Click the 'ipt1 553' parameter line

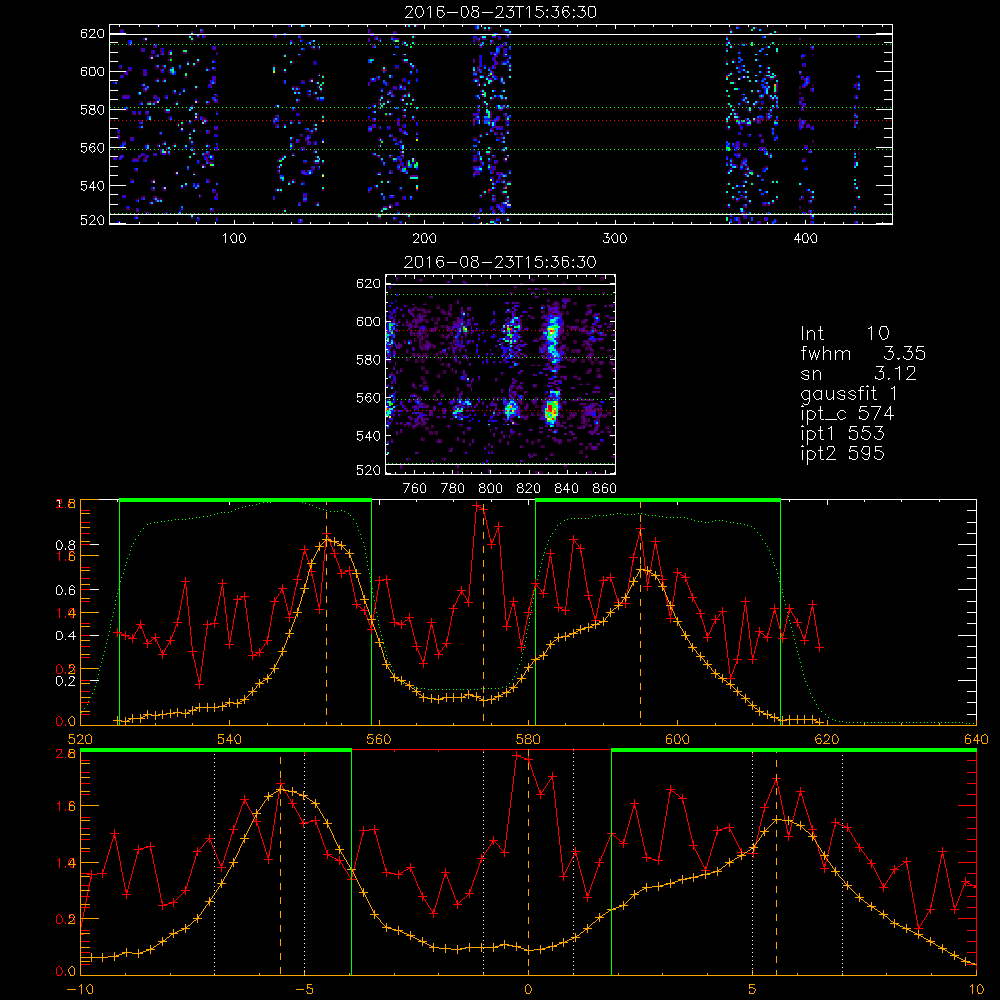(x=842, y=434)
